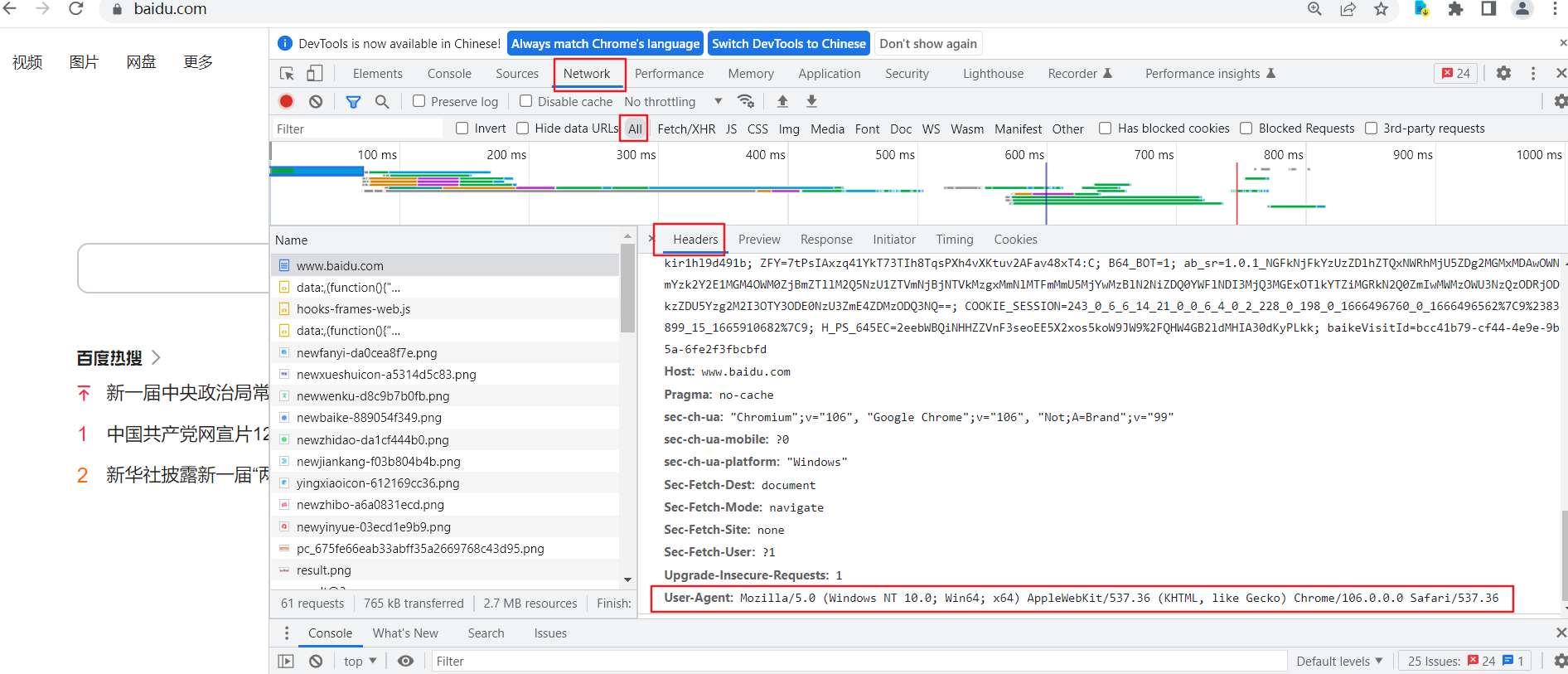This screenshot has height=674, width=1568.
Task: Switch to Sources tab
Action: [x=517, y=74]
